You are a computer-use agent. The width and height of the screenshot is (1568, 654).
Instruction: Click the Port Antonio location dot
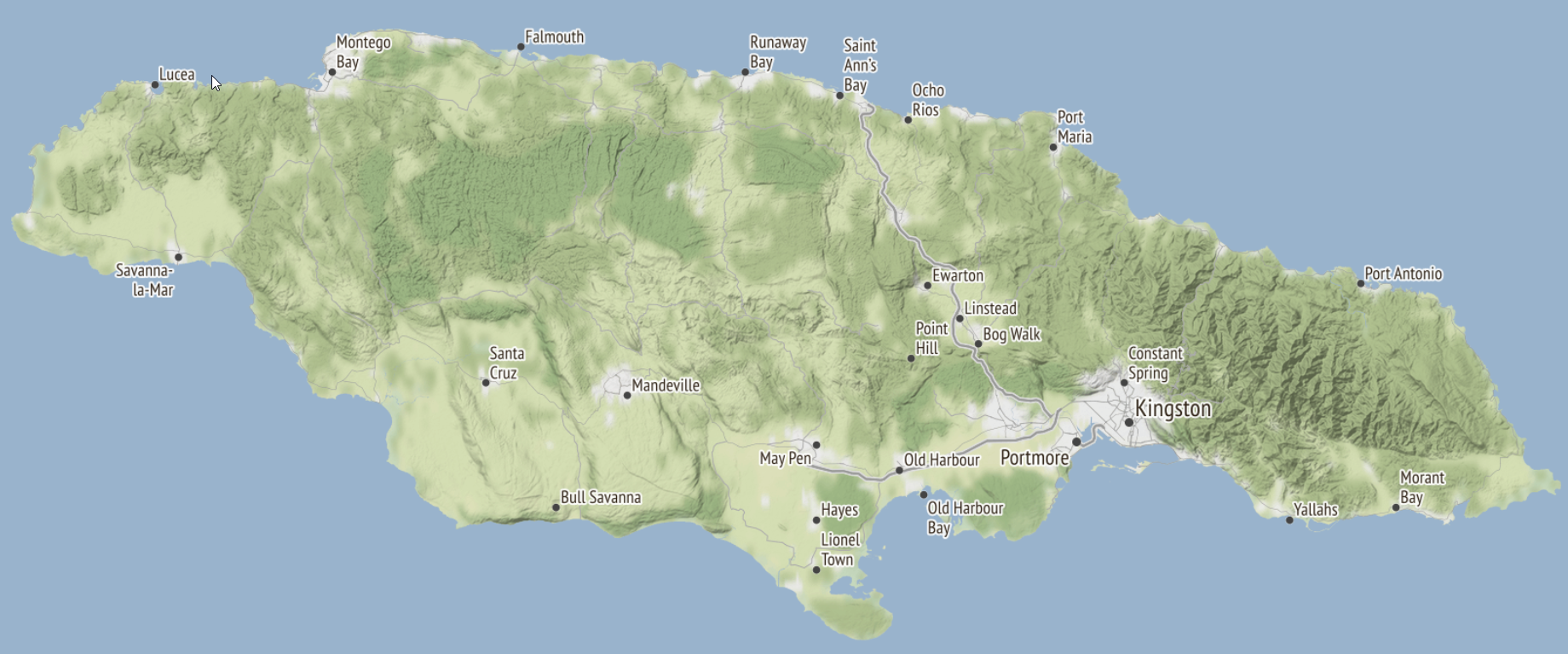(1361, 283)
